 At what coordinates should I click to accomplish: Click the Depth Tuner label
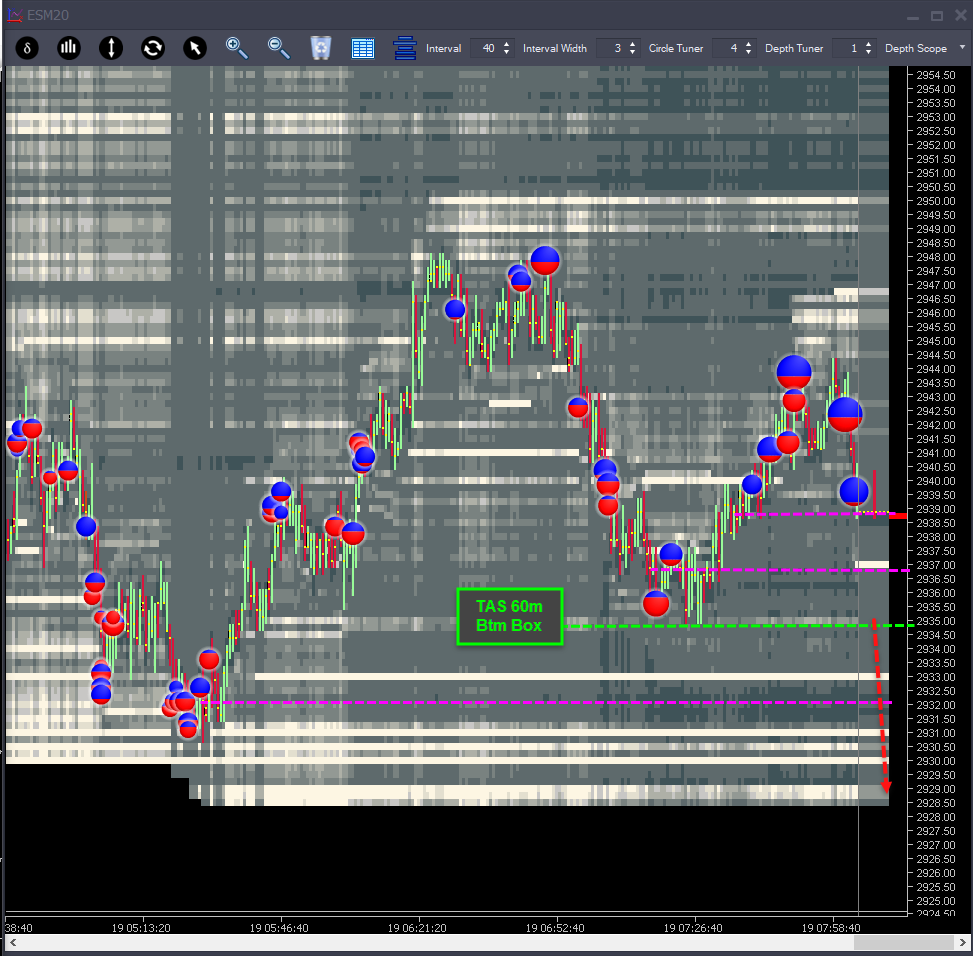click(x=794, y=48)
